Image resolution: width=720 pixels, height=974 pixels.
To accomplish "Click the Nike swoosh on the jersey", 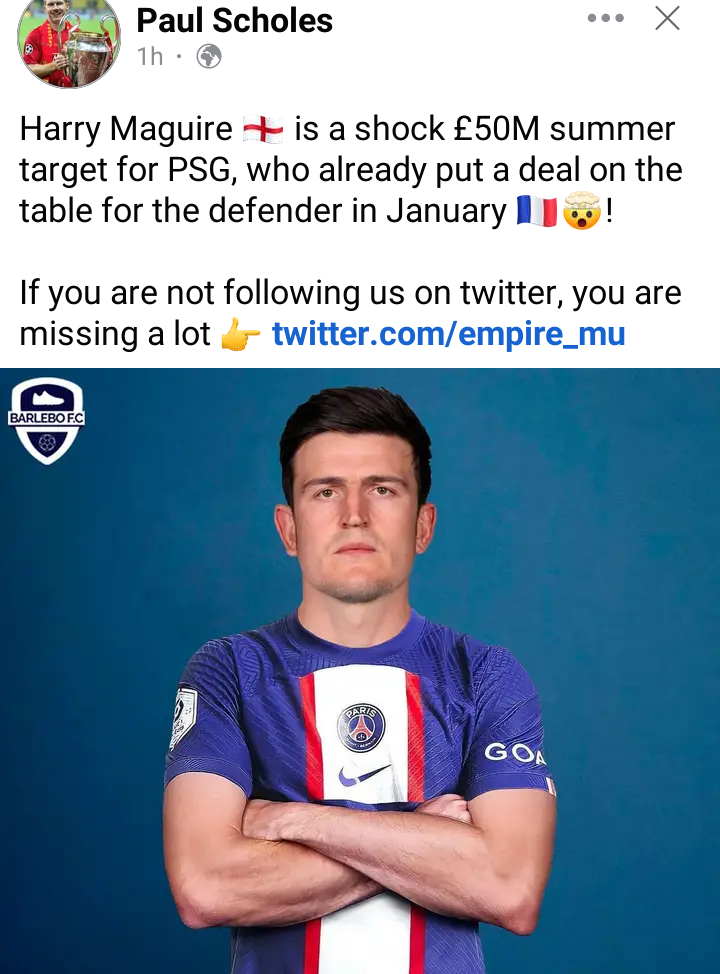I will [x=363, y=775].
